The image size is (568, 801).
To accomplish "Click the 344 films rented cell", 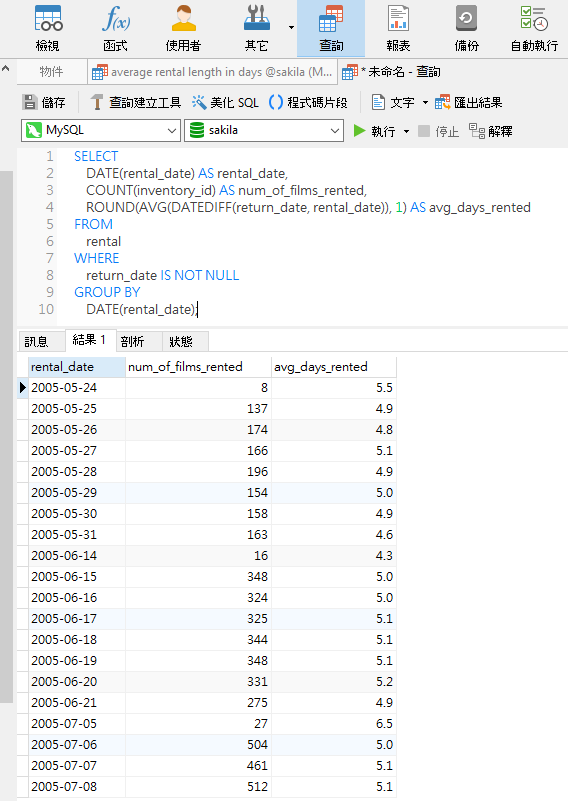I will click(x=198, y=639).
